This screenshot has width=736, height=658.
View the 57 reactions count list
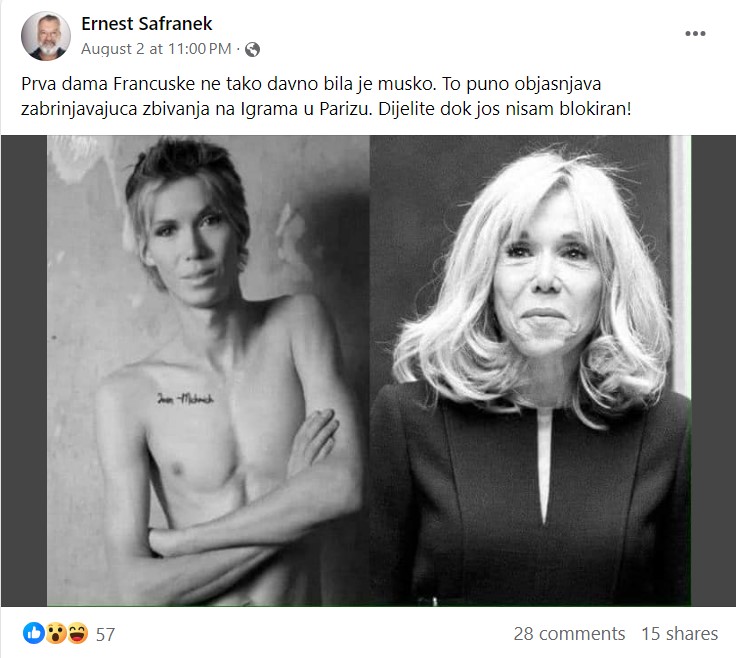point(105,635)
